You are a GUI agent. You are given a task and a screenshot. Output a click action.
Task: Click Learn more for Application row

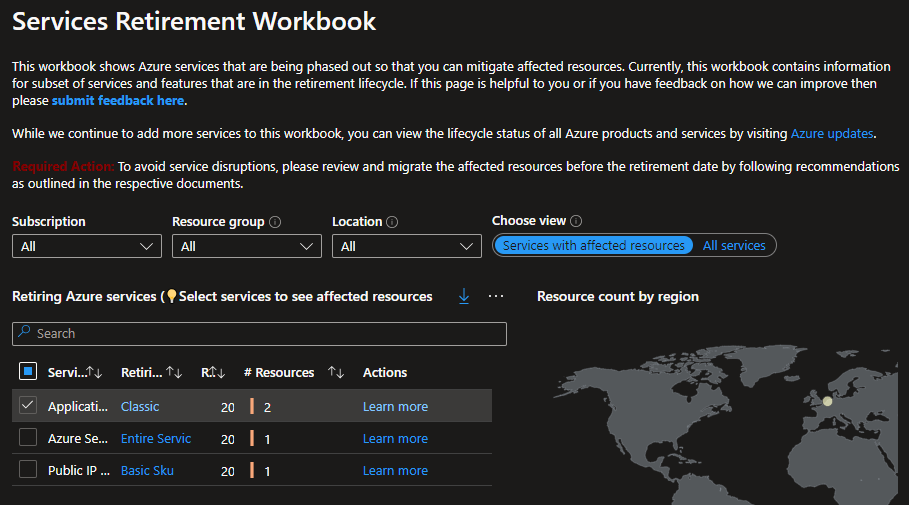click(395, 406)
